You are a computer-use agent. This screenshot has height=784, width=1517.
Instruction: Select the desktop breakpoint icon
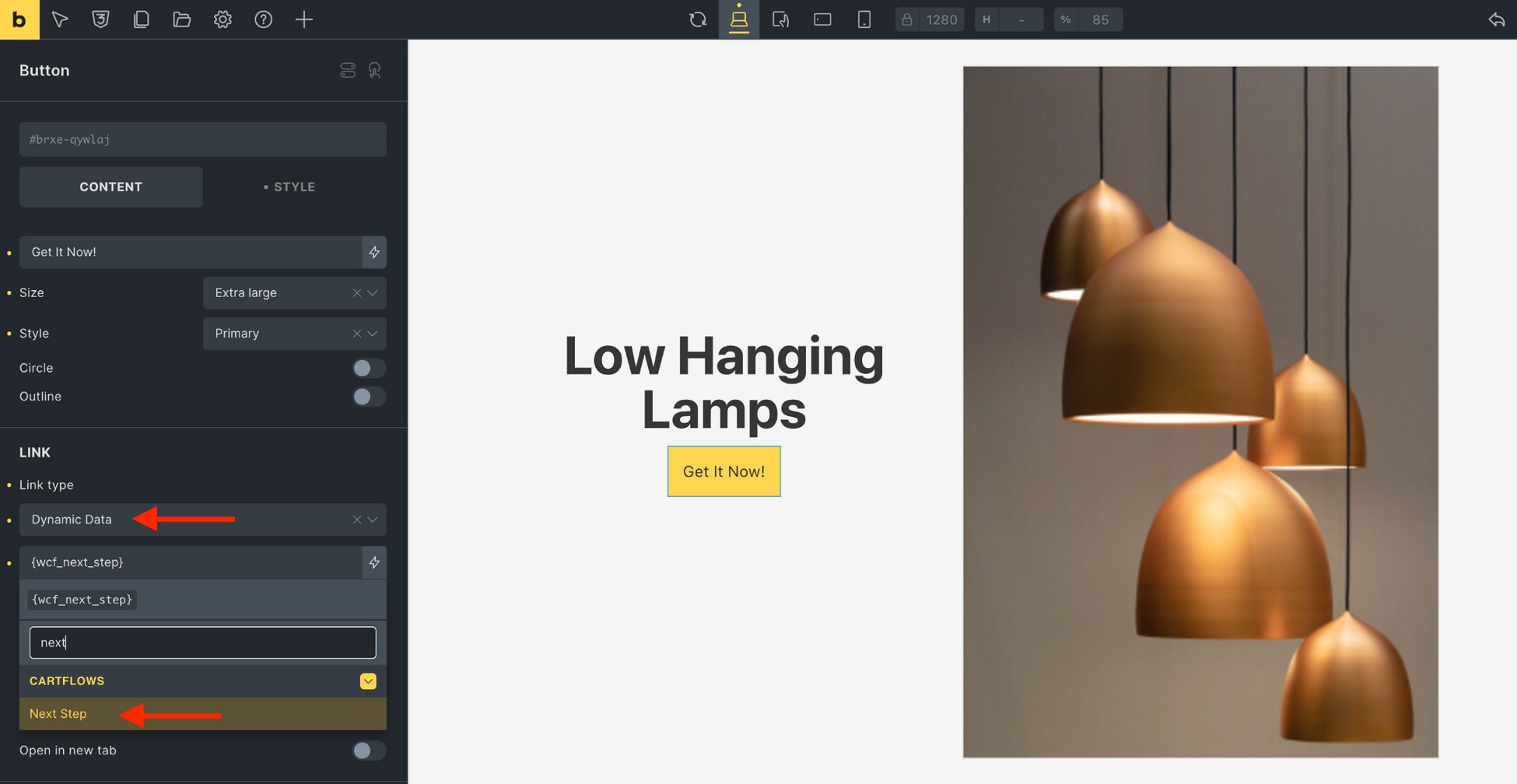pyautogui.click(x=739, y=19)
